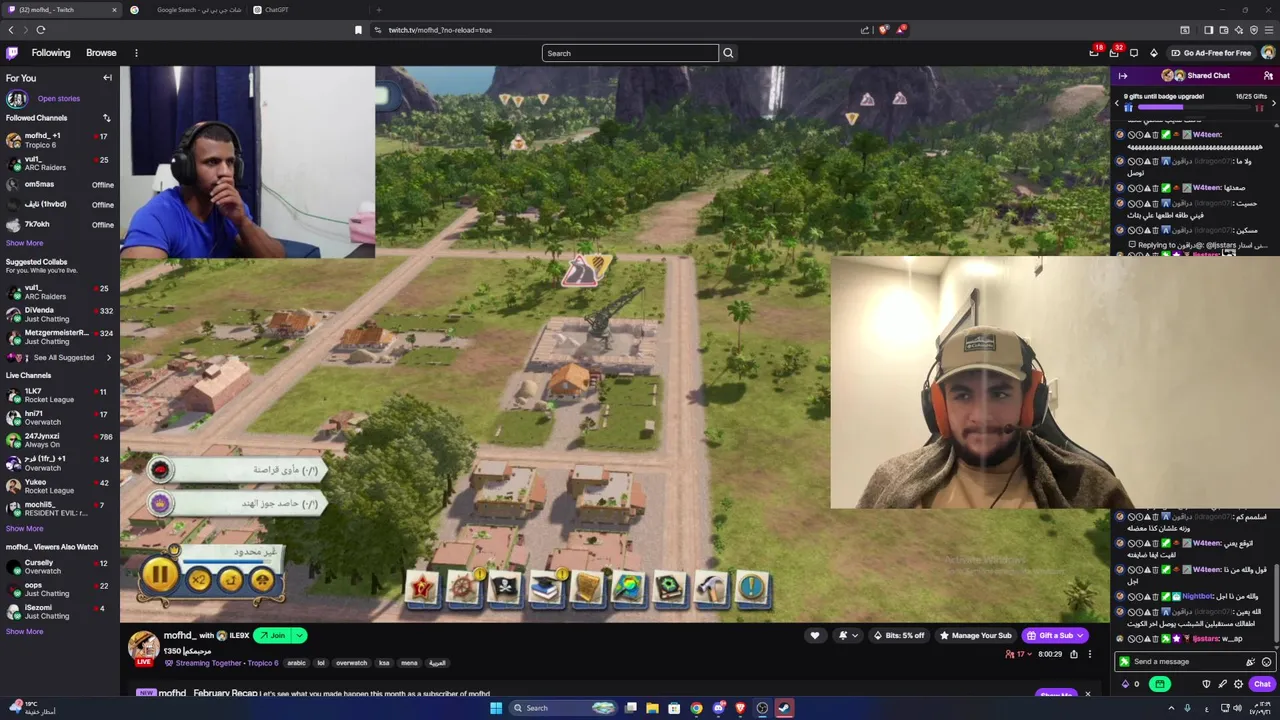This screenshot has height=720, width=1280.
Task: Expand the Gift a Sub dropdown
Action: (x=1080, y=636)
